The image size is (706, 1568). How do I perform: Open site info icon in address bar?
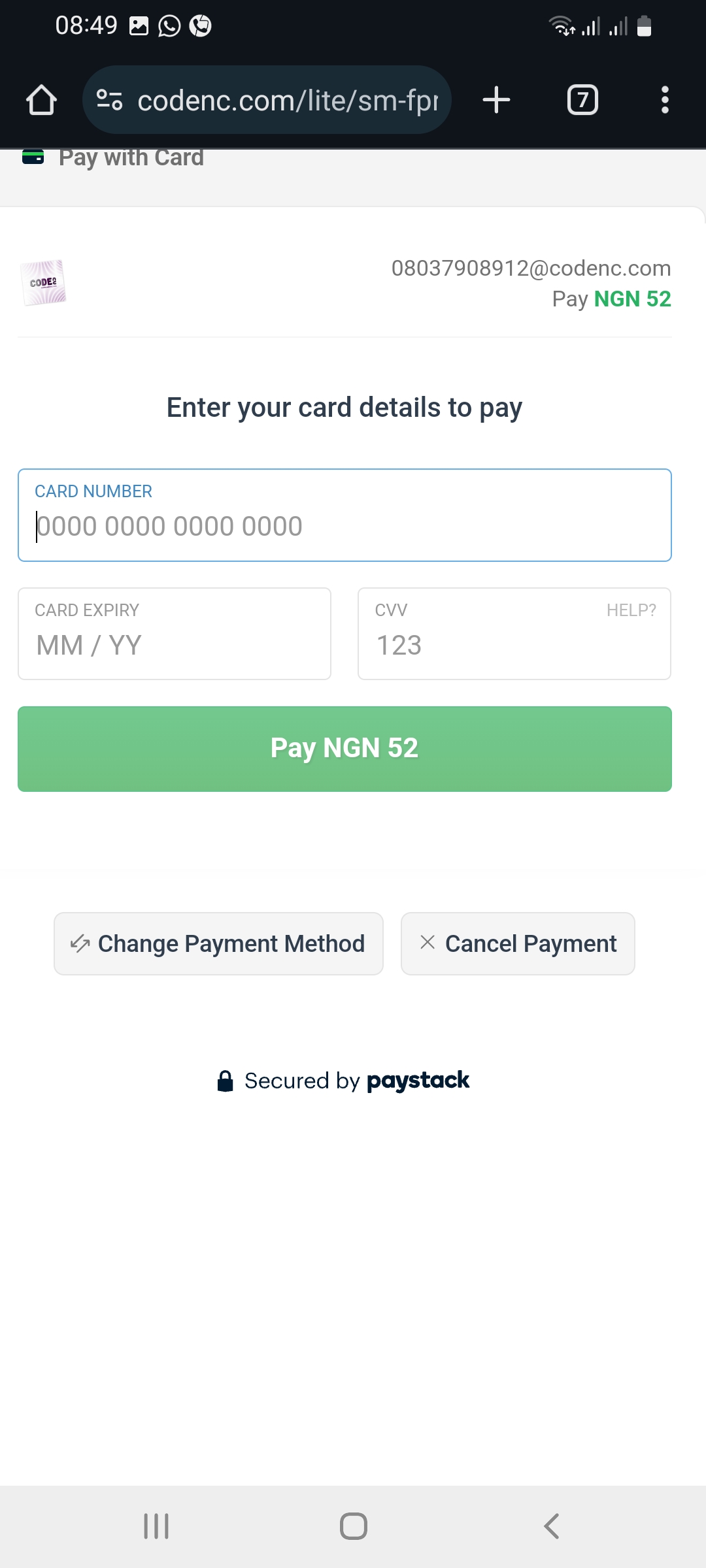(109, 100)
